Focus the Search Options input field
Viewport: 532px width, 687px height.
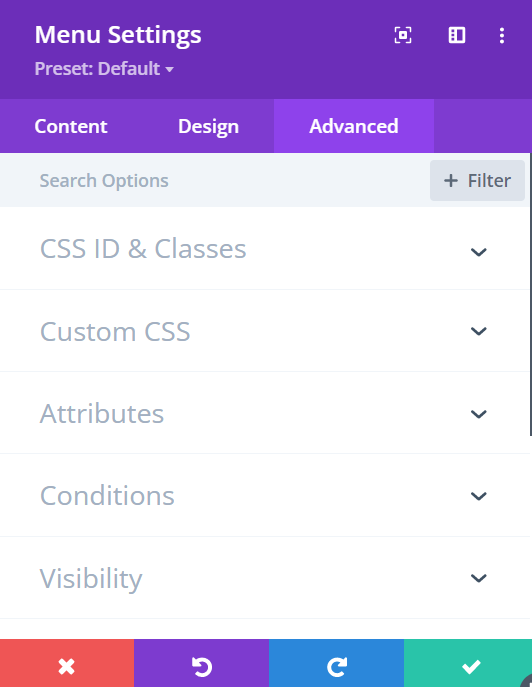[215, 181]
